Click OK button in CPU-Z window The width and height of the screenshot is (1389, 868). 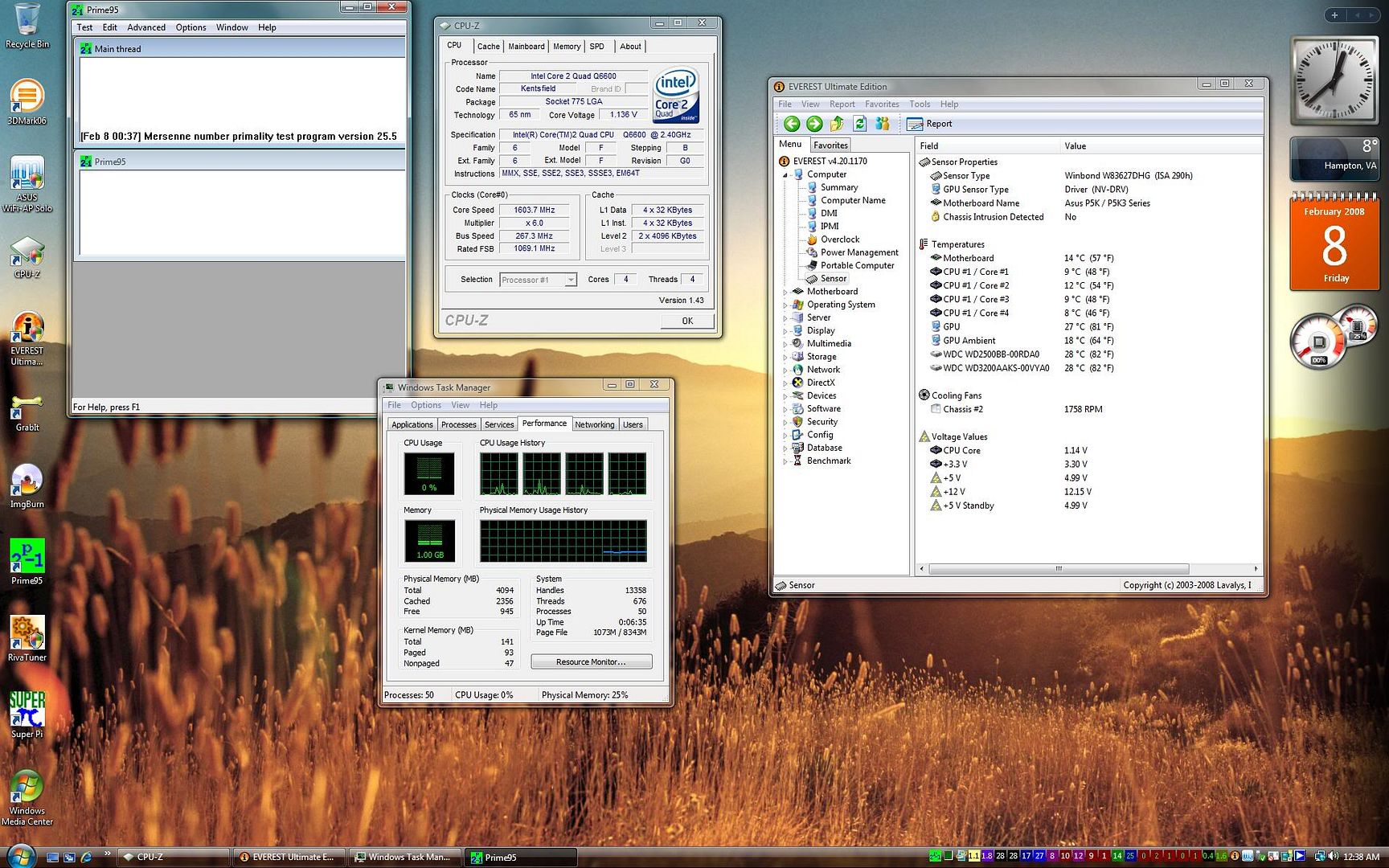click(x=687, y=321)
